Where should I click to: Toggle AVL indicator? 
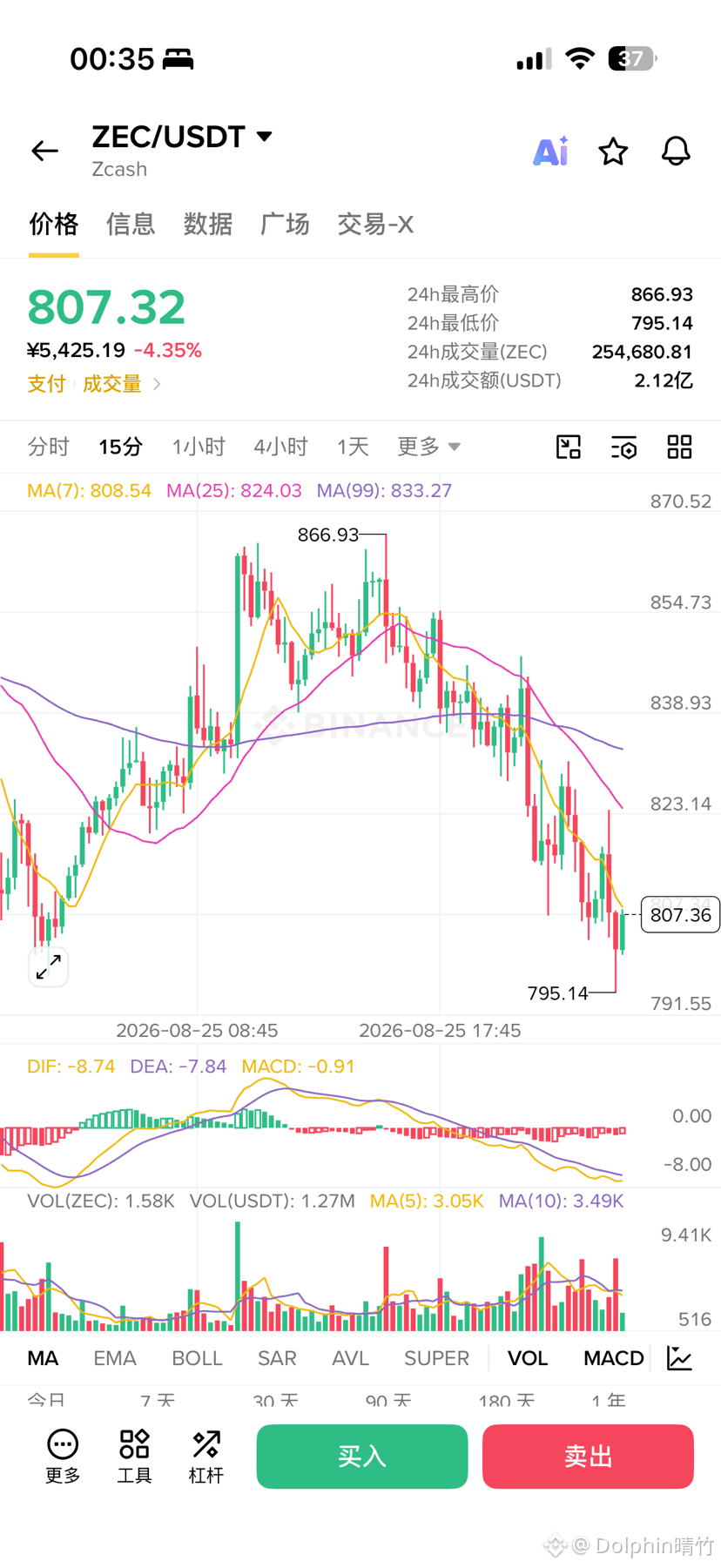pos(350,1358)
